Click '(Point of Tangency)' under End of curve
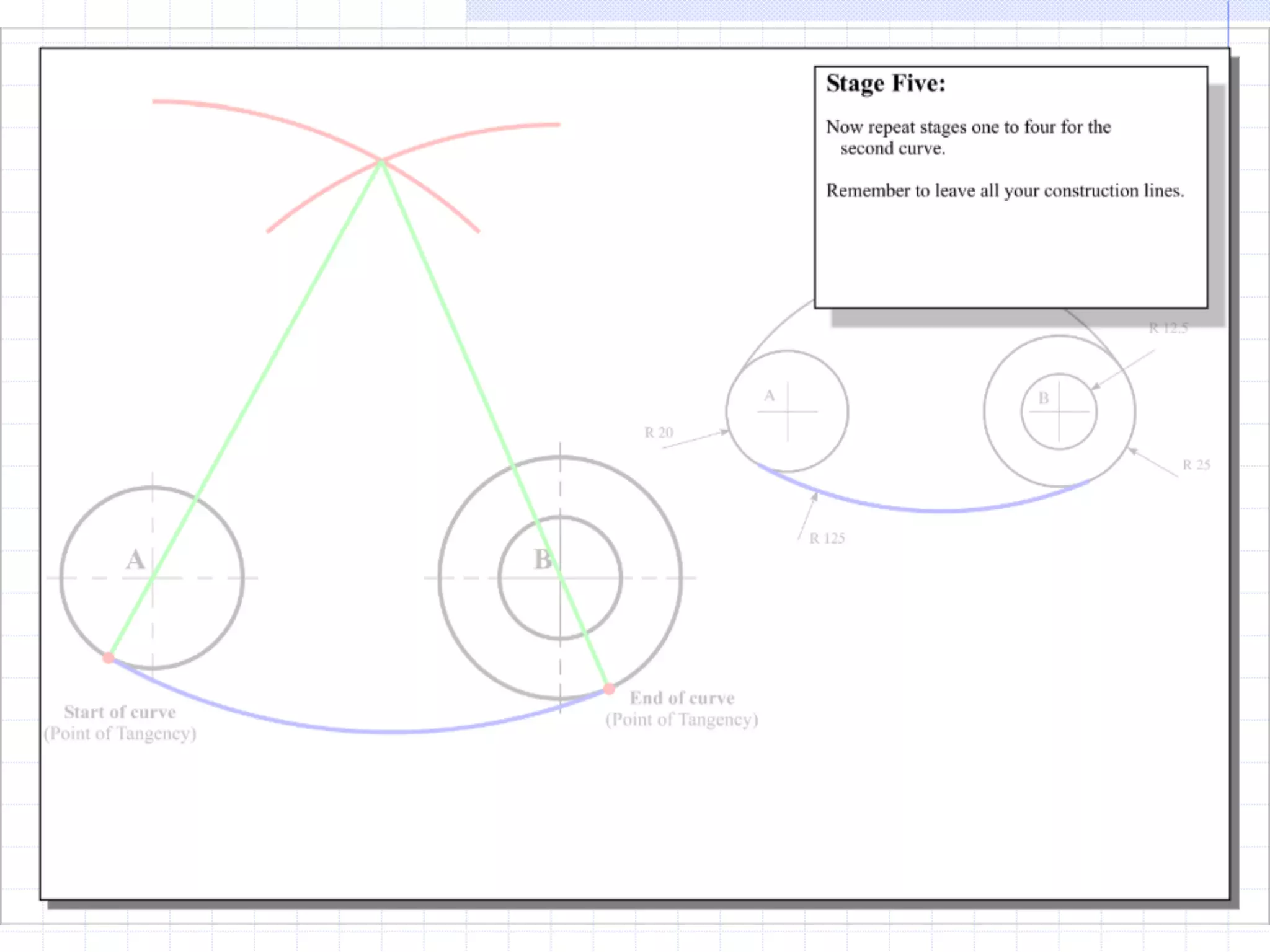 point(682,720)
